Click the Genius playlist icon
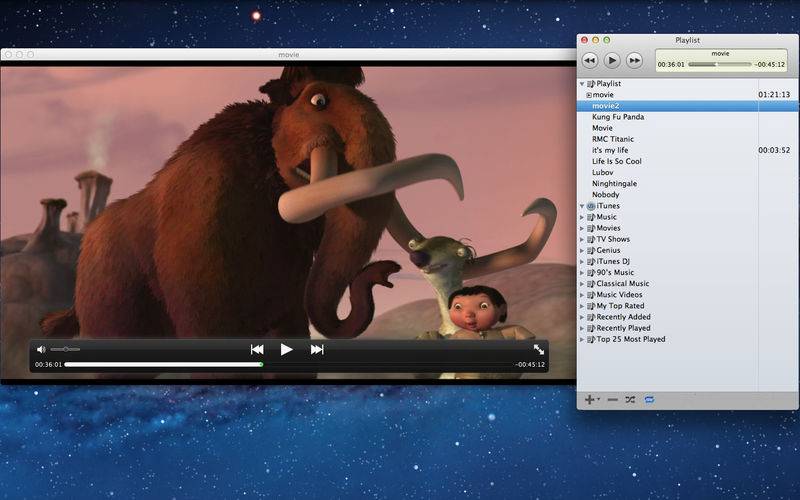The image size is (800, 500). pos(591,251)
